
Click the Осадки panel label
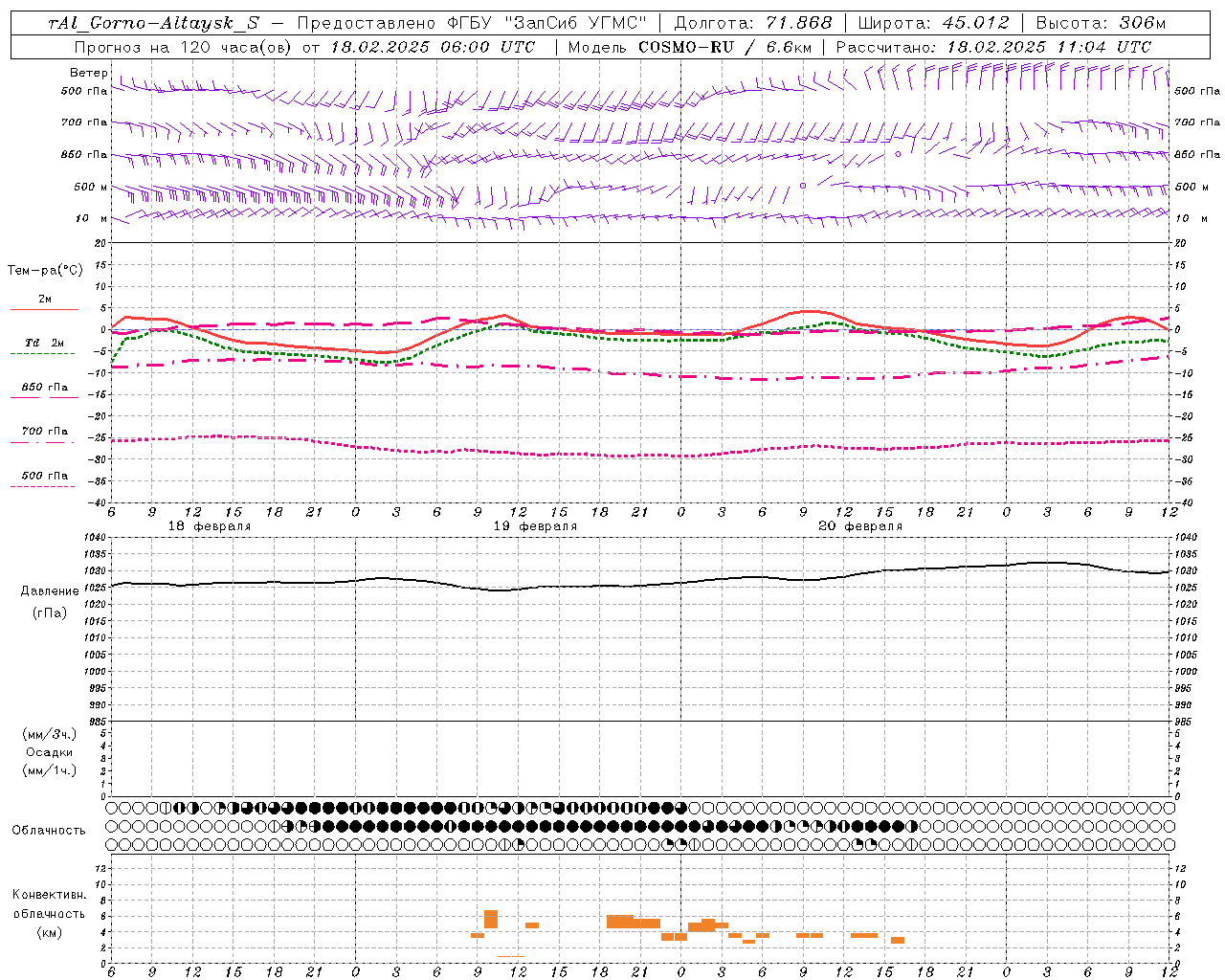point(50,752)
